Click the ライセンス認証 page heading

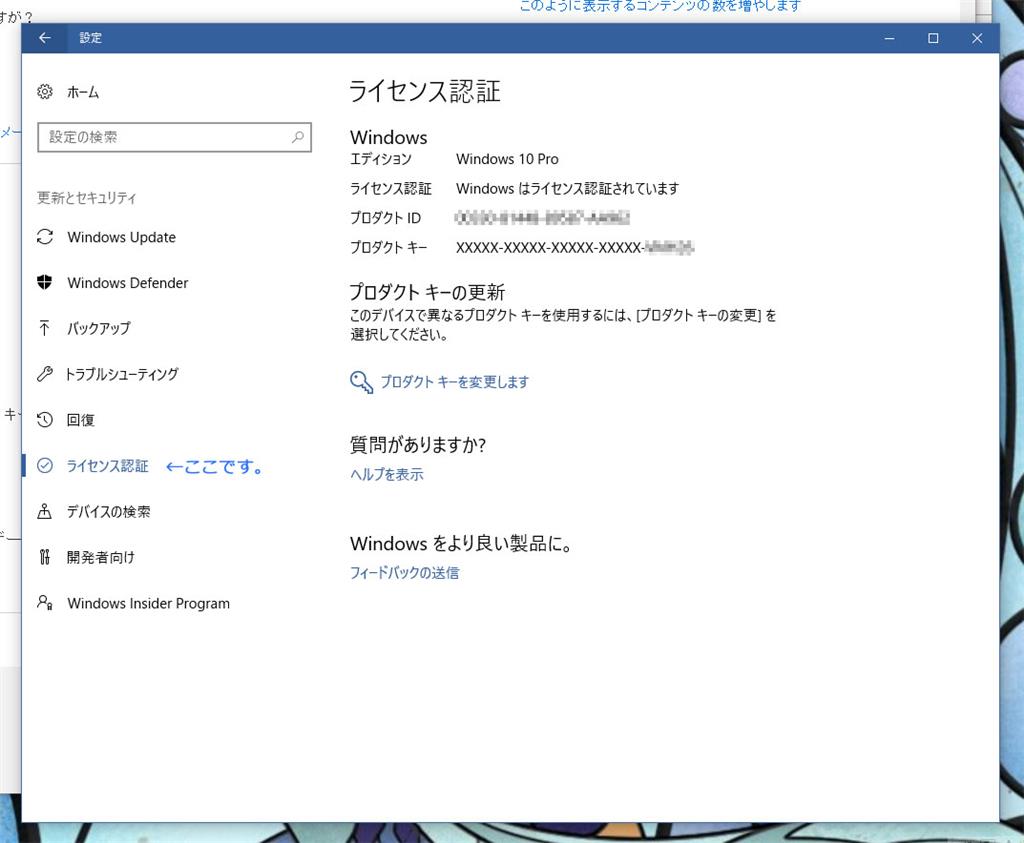424,91
